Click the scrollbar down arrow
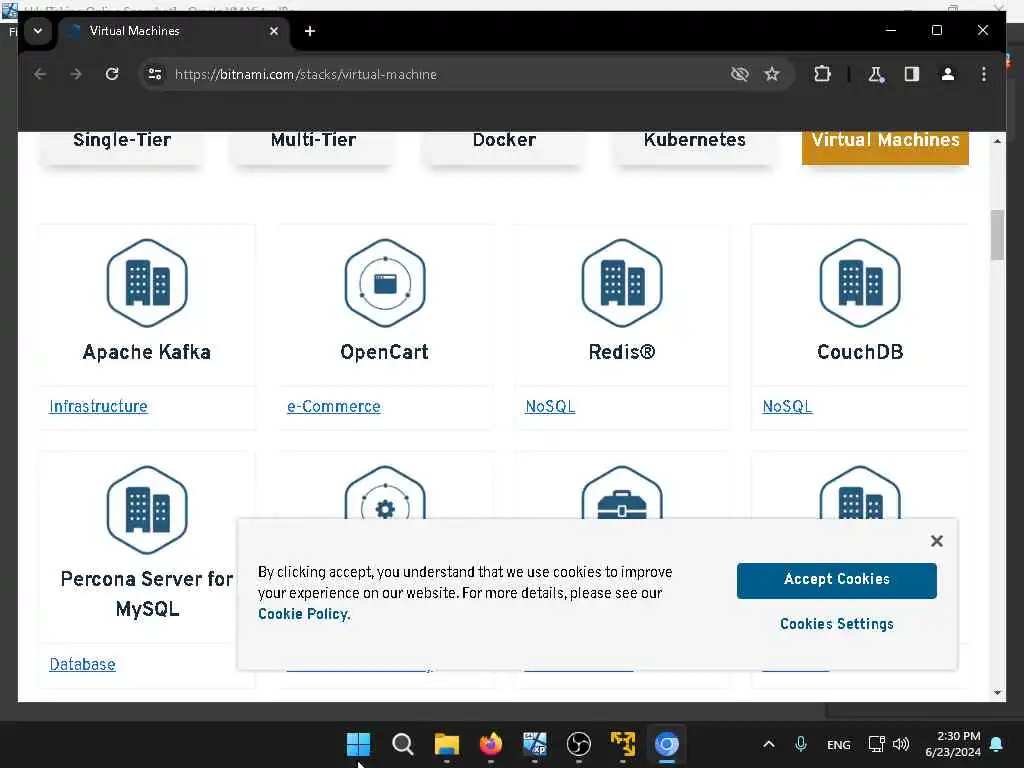This screenshot has width=1024, height=768. pyautogui.click(x=997, y=693)
